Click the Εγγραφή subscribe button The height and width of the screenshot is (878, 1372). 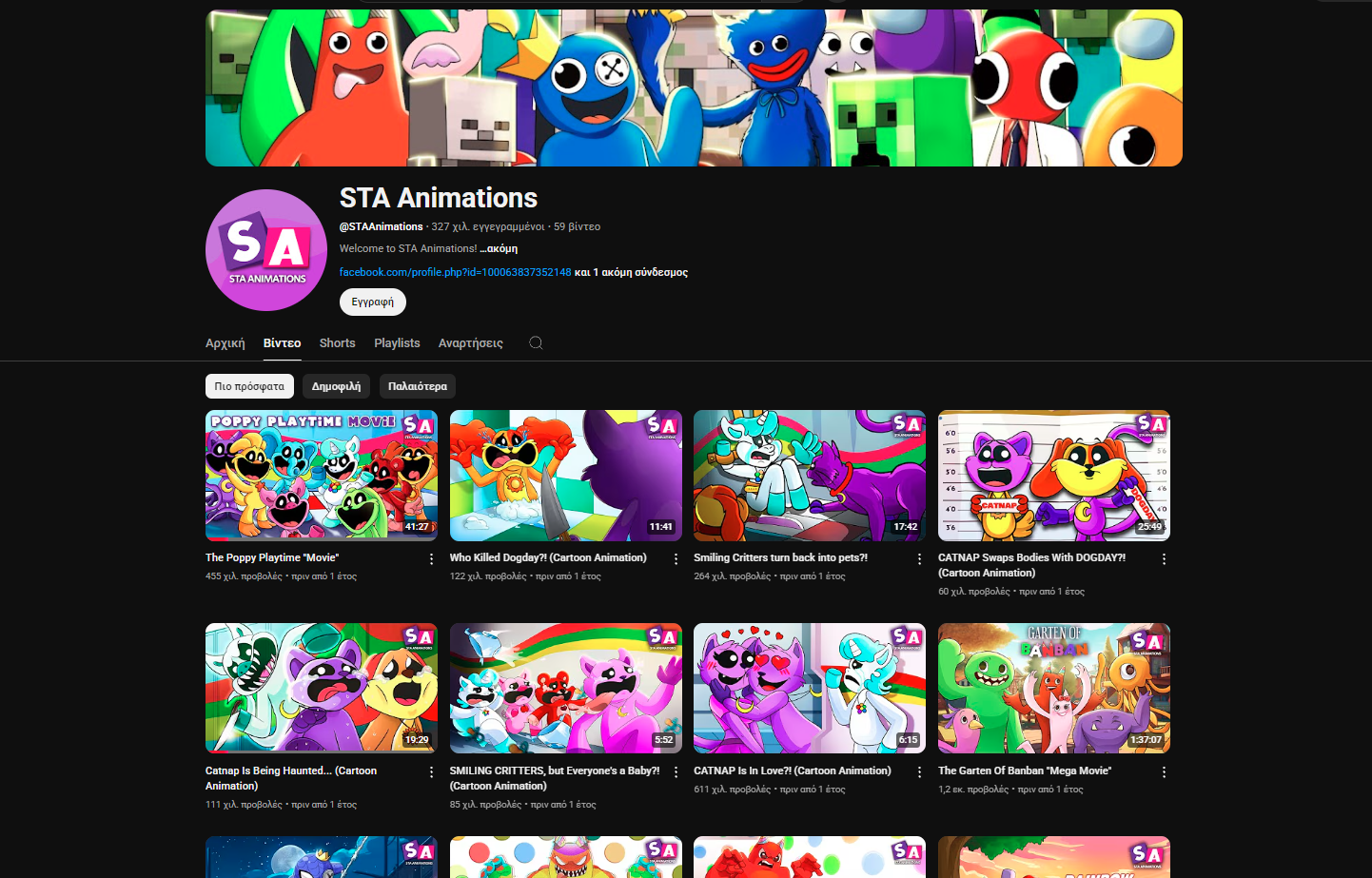click(x=373, y=302)
